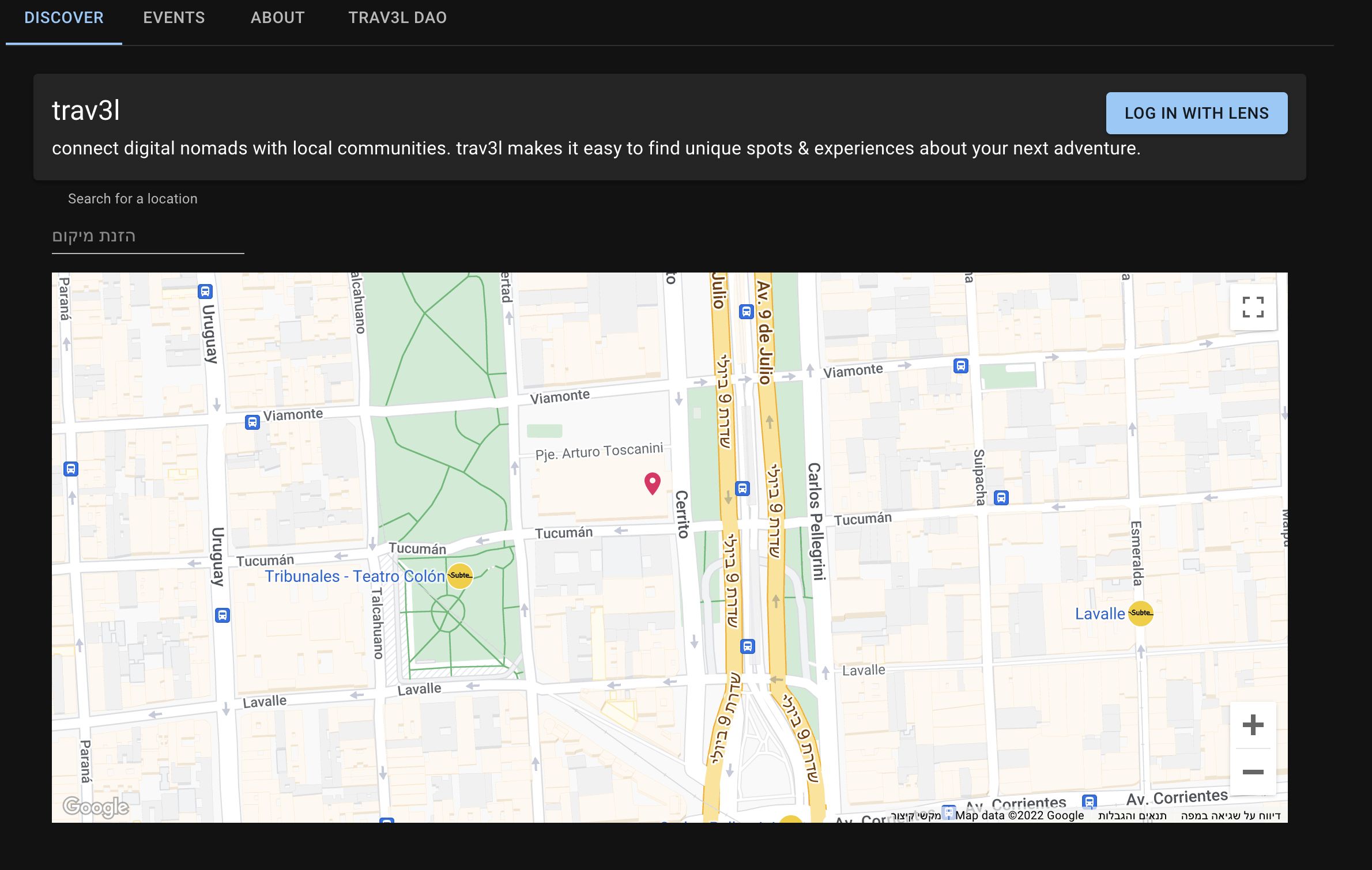Click bus stop icon on 9 de Julio near Lavalle
The width and height of the screenshot is (1372, 870).
click(x=748, y=646)
